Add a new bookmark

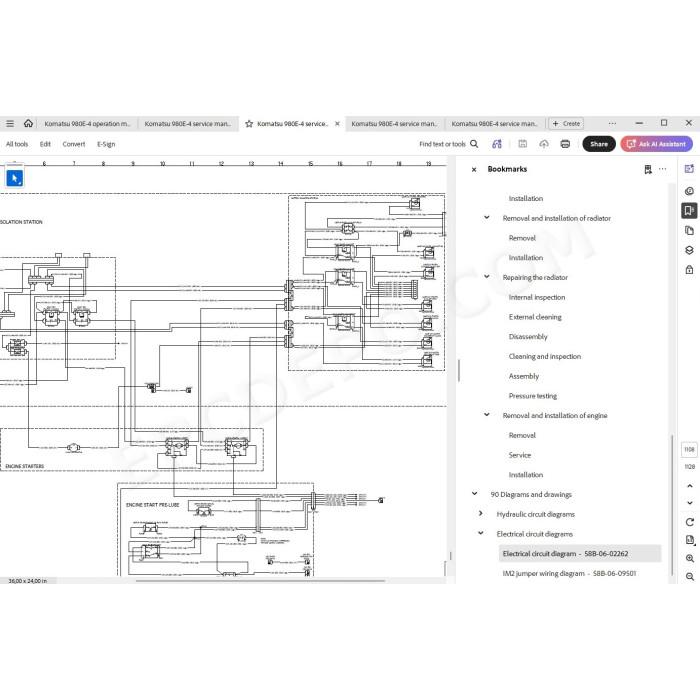[648, 169]
